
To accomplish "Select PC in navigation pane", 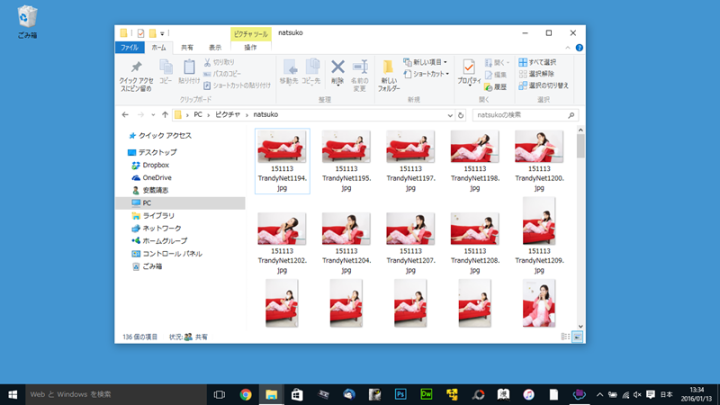I will coord(180,203).
